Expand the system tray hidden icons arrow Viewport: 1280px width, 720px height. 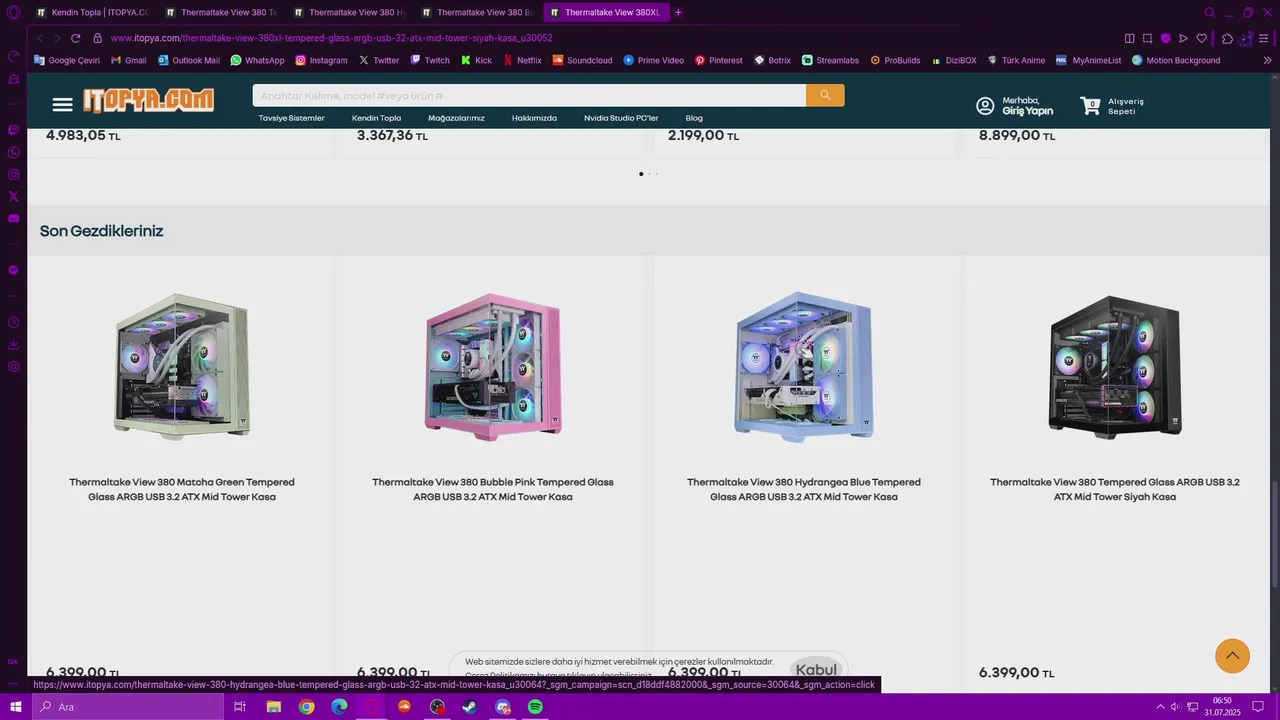1160,707
